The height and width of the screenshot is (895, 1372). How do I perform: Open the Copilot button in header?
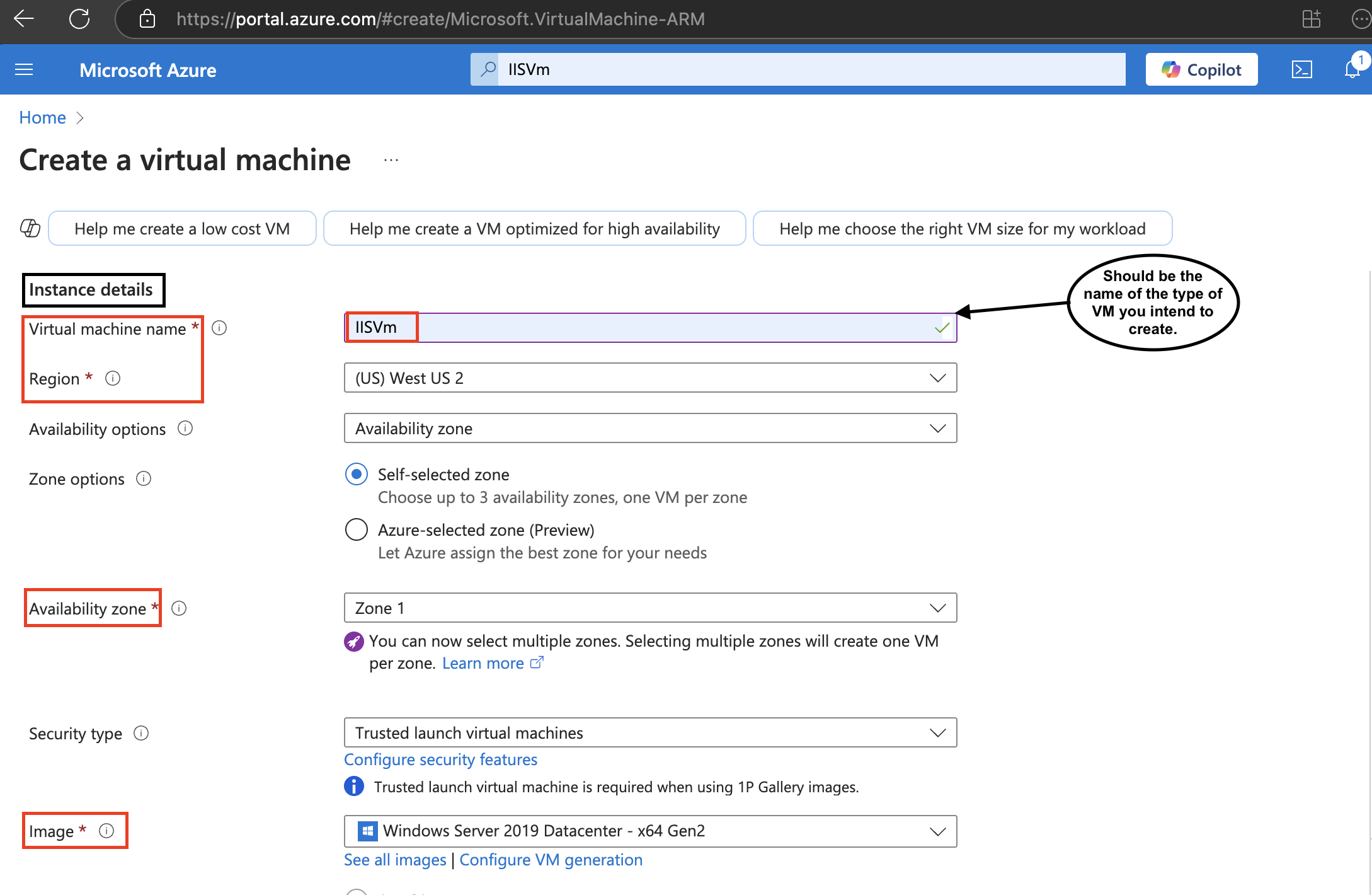(1201, 69)
